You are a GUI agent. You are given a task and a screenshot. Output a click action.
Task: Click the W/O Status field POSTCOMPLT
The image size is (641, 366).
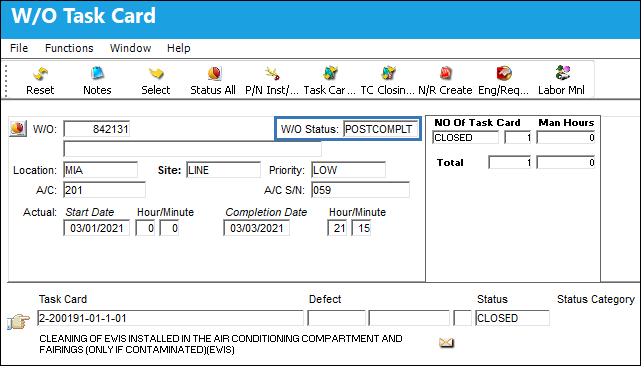[x=381, y=129]
